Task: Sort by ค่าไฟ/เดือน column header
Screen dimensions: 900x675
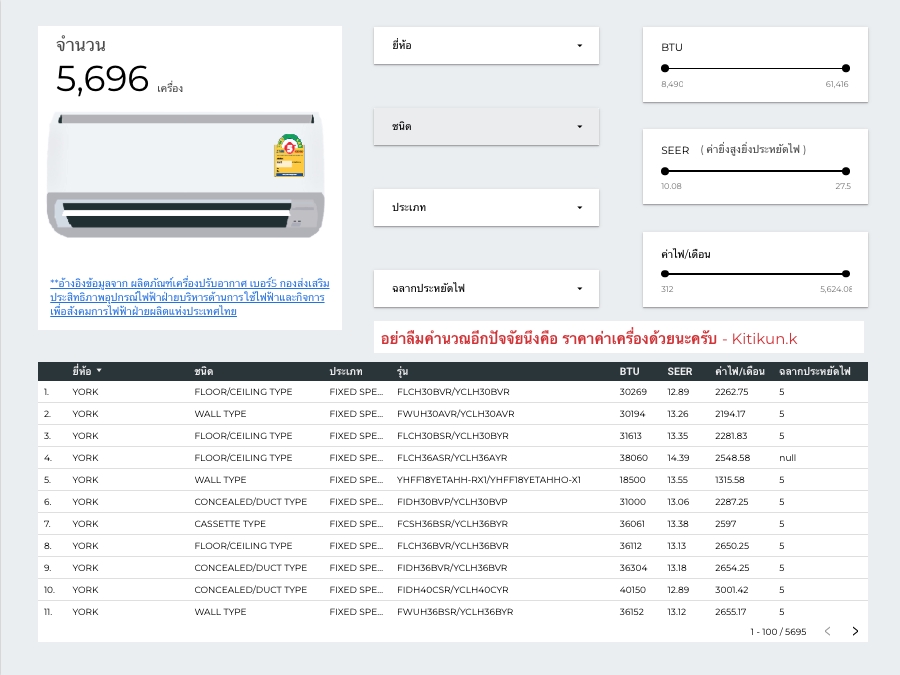Action: (739, 371)
